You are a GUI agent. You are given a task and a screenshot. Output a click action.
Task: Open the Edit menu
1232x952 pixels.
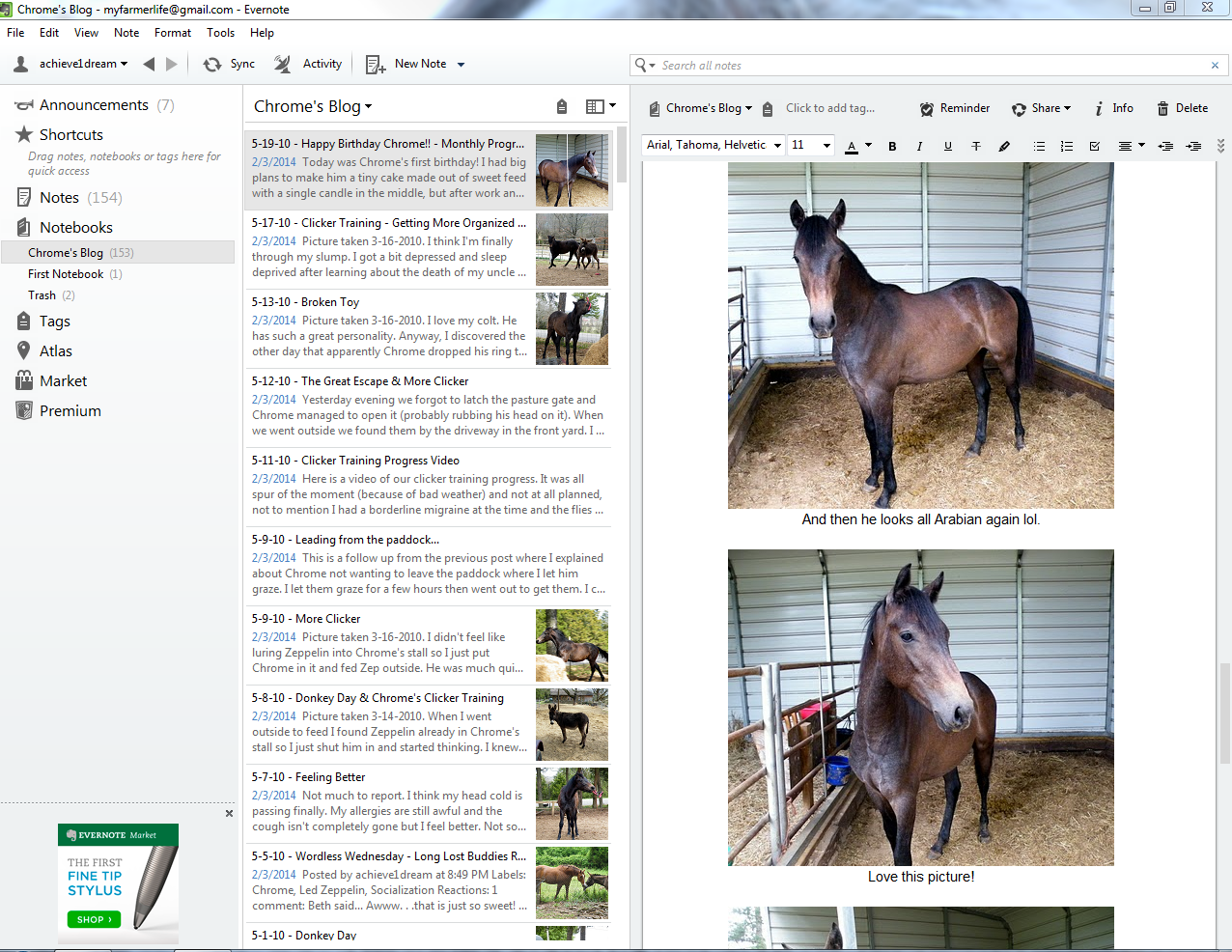[x=49, y=32]
